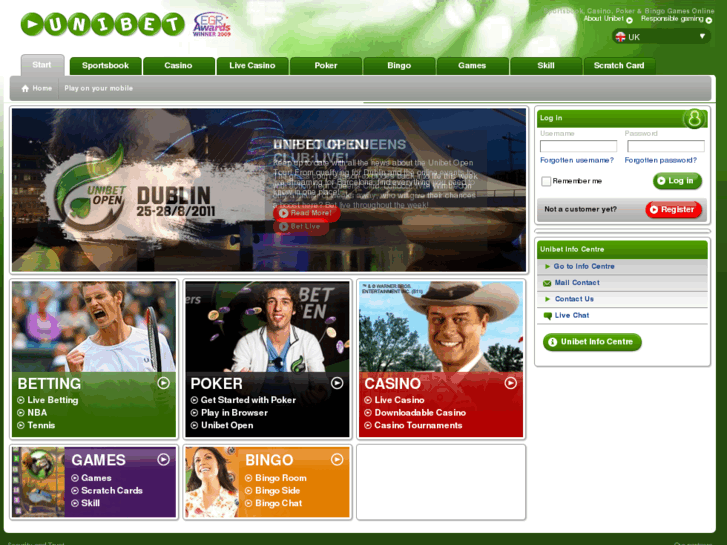Click the Unibet Open Dublin leaf logo
This screenshot has width=727, height=545.
coord(90,188)
